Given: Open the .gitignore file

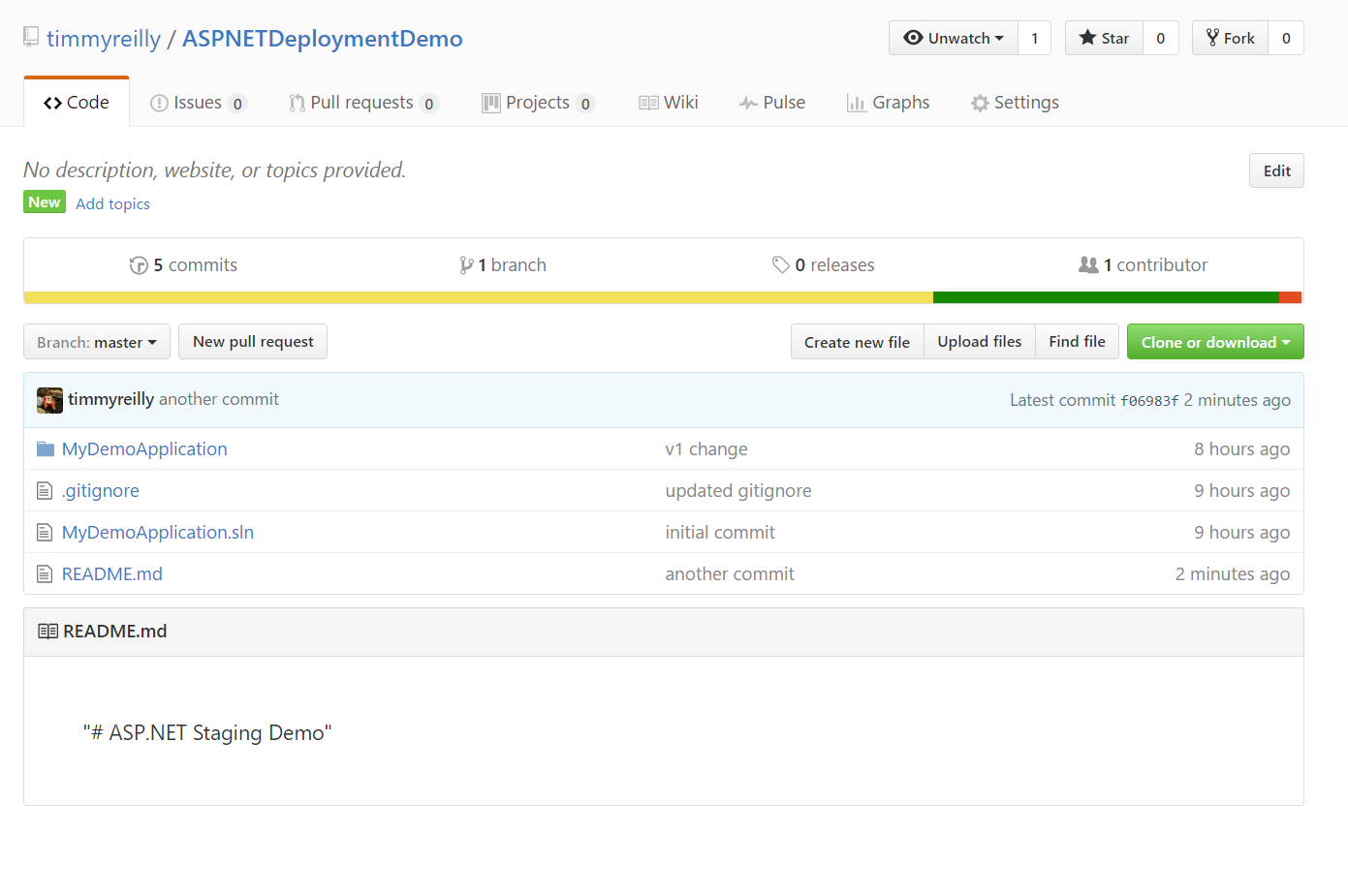Looking at the screenshot, I should tap(101, 491).
